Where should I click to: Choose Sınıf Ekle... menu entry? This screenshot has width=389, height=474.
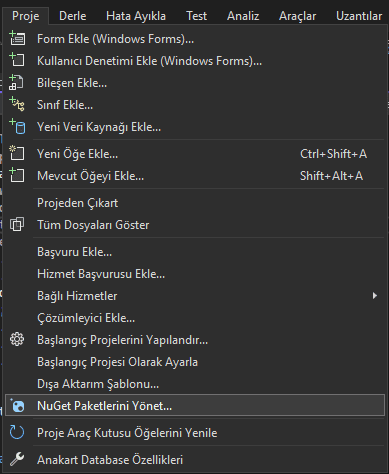coord(195,105)
